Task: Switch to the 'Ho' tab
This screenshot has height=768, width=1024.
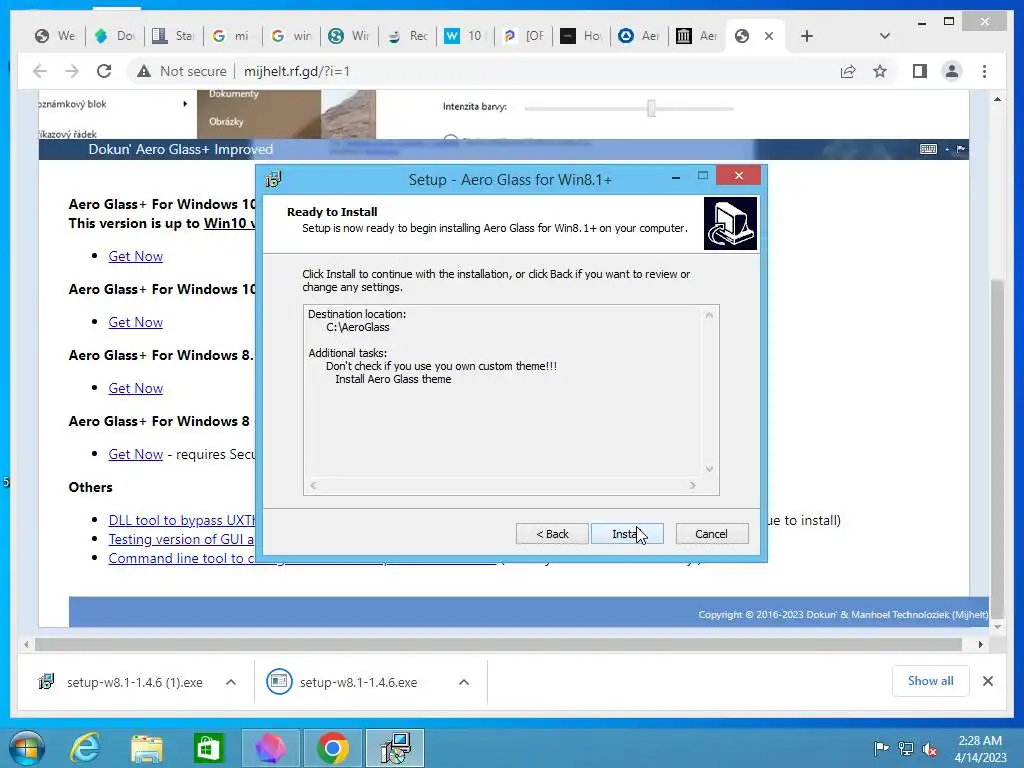Action: click(583, 36)
